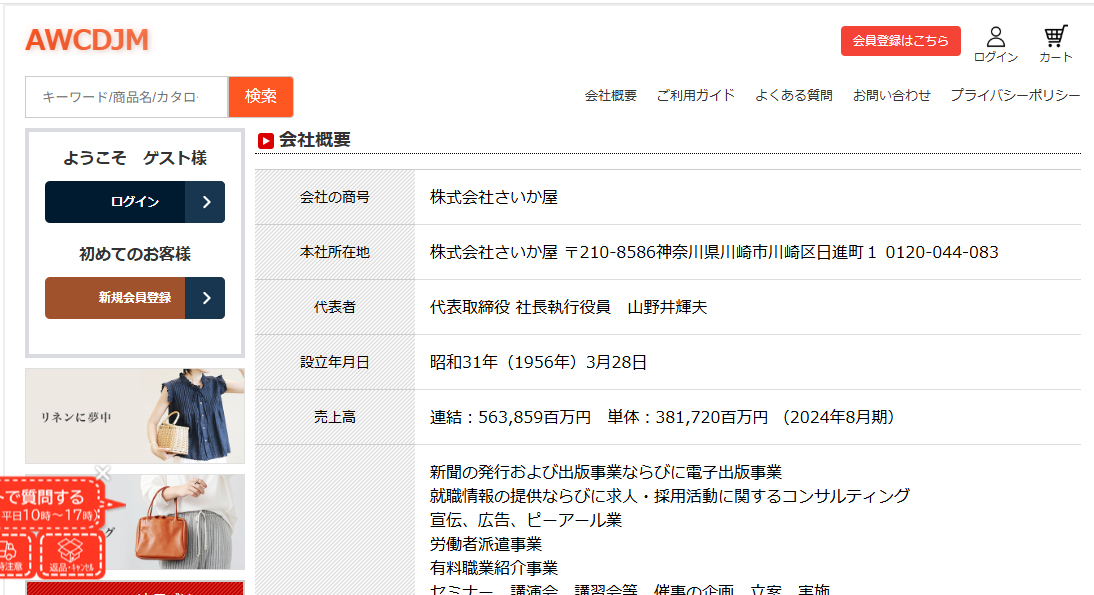The image size is (1094, 595).
Task: Click the arrow on ログイン button
Action: [x=206, y=202]
